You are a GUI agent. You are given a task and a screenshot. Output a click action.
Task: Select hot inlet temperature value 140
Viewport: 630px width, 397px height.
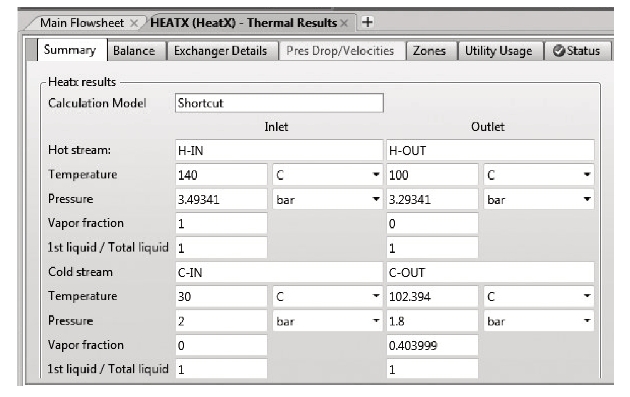coord(221,175)
